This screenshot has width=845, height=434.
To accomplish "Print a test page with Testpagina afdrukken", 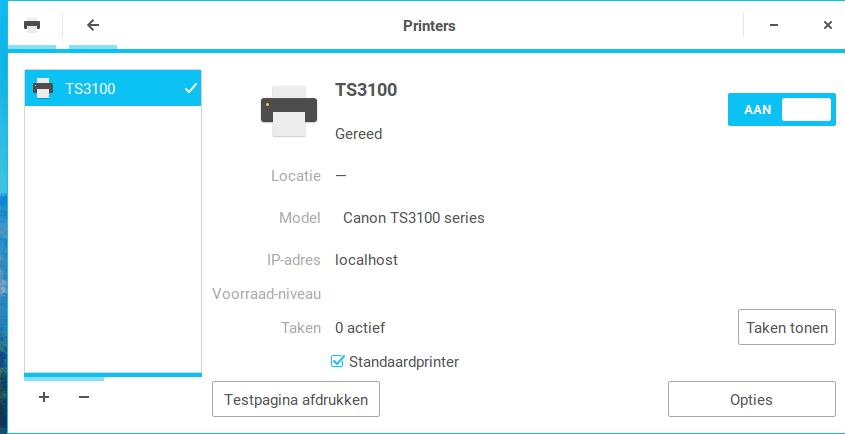I will [x=296, y=399].
